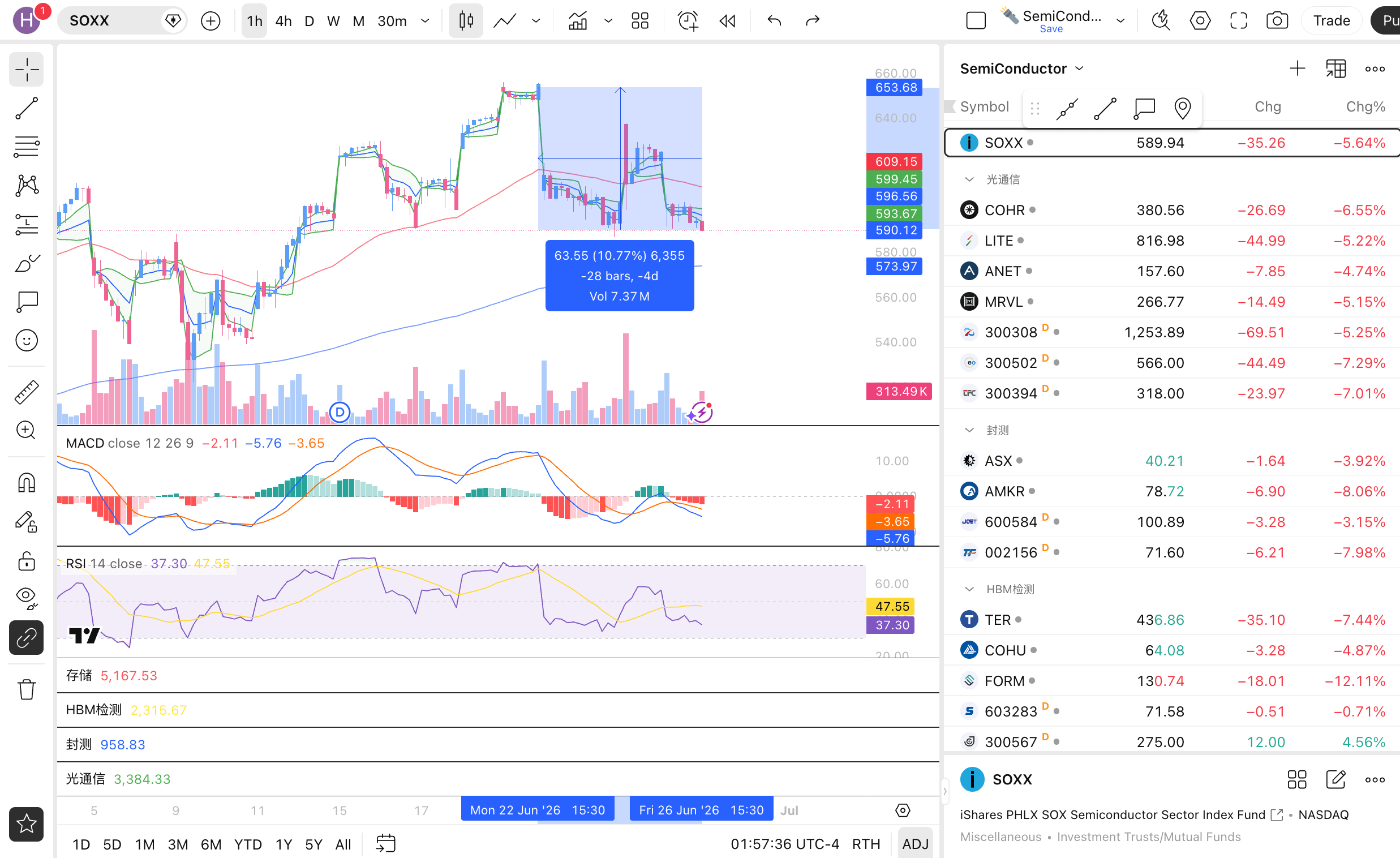Viewport: 1400px width, 858px height.
Task: Expand the indicators favorites dropdown arrow
Action: coord(608,21)
